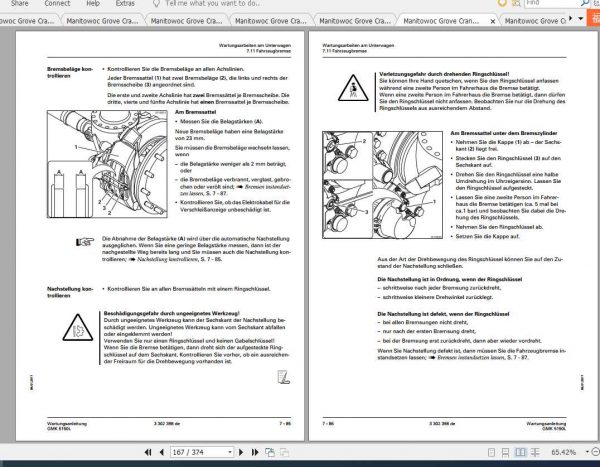Screen dimensions: 600x467
Task: Open the page number dropdown
Action: [x=230, y=452]
